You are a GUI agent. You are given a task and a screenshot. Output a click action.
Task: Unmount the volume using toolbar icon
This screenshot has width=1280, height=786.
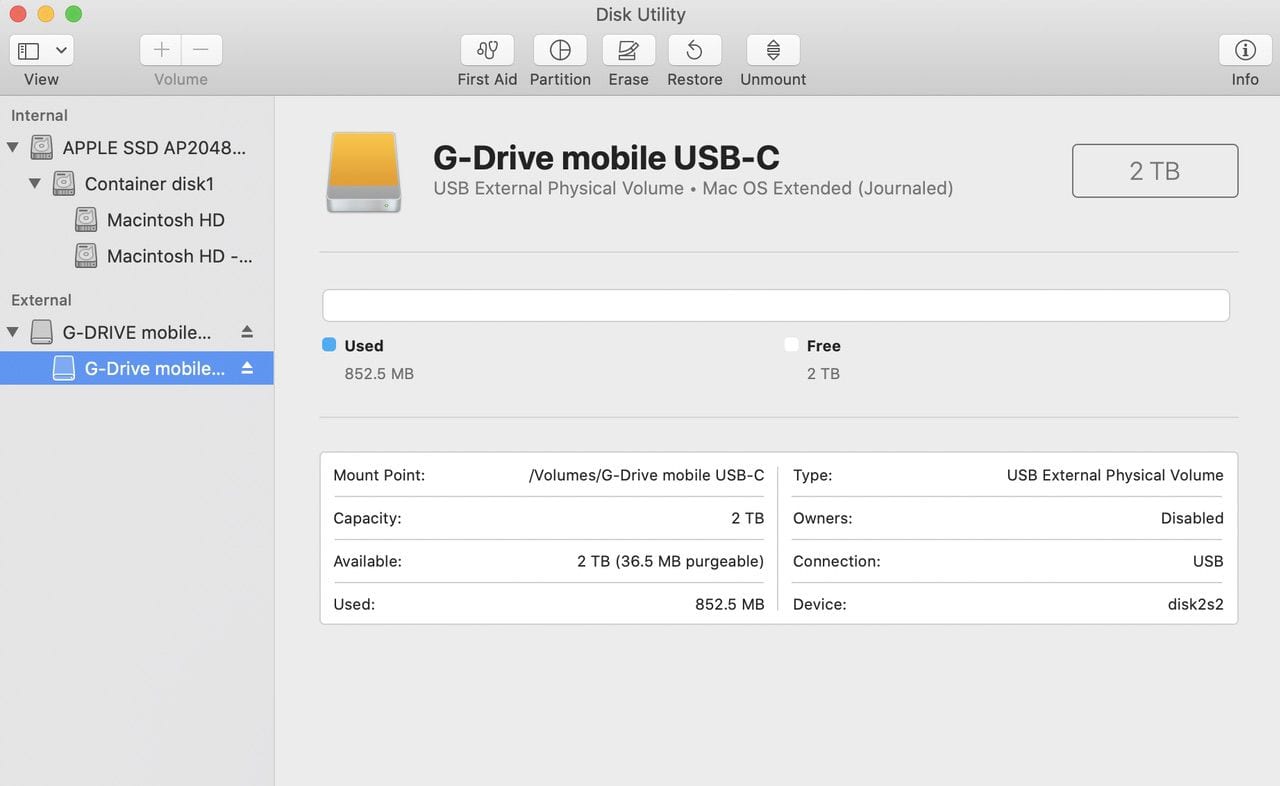773,50
